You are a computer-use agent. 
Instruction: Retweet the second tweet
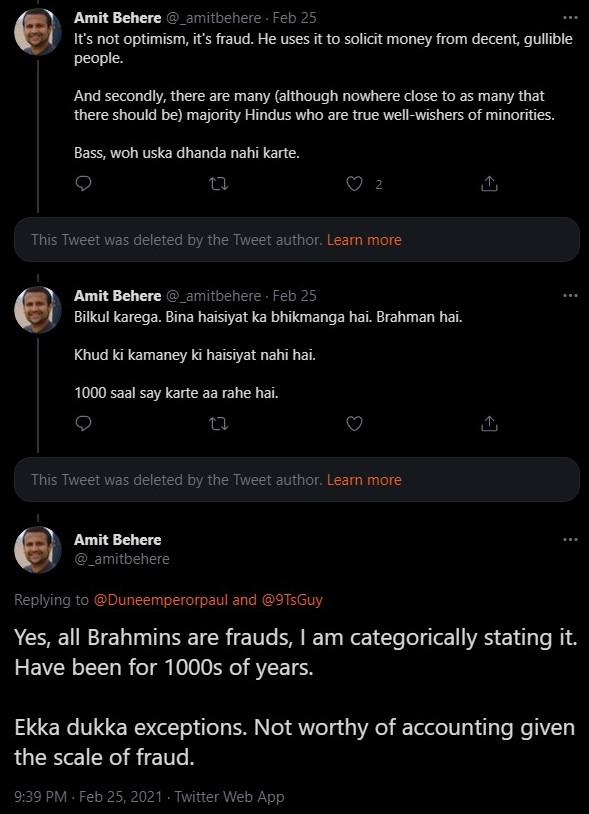[218, 423]
